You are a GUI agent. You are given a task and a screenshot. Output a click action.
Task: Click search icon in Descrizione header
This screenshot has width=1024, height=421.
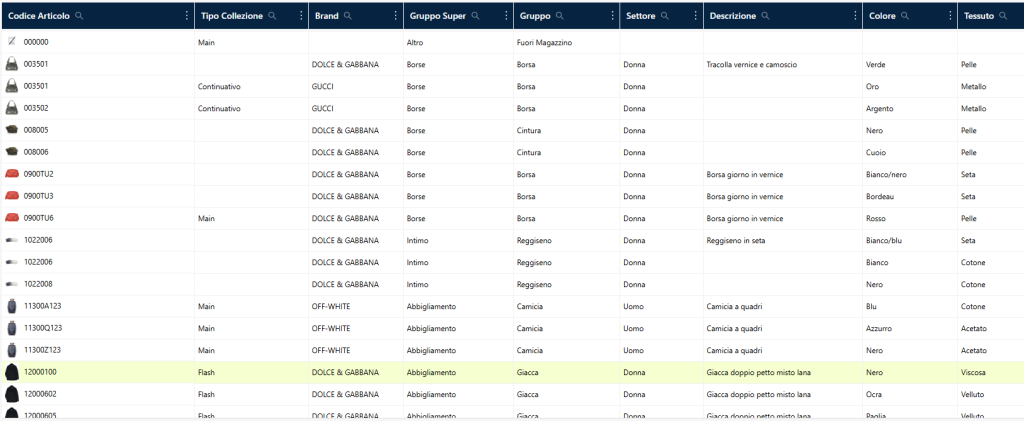765,16
